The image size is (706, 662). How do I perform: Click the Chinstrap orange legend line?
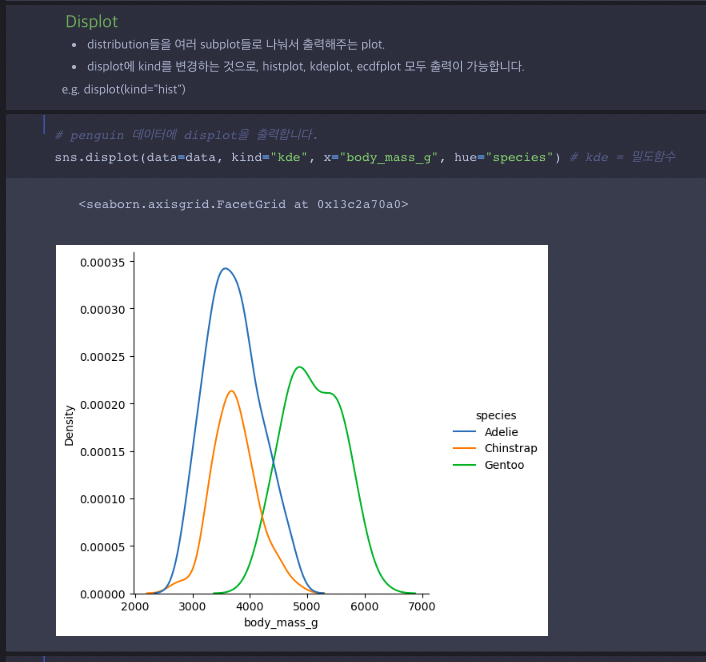pyautogui.click(x=464, y=448)
